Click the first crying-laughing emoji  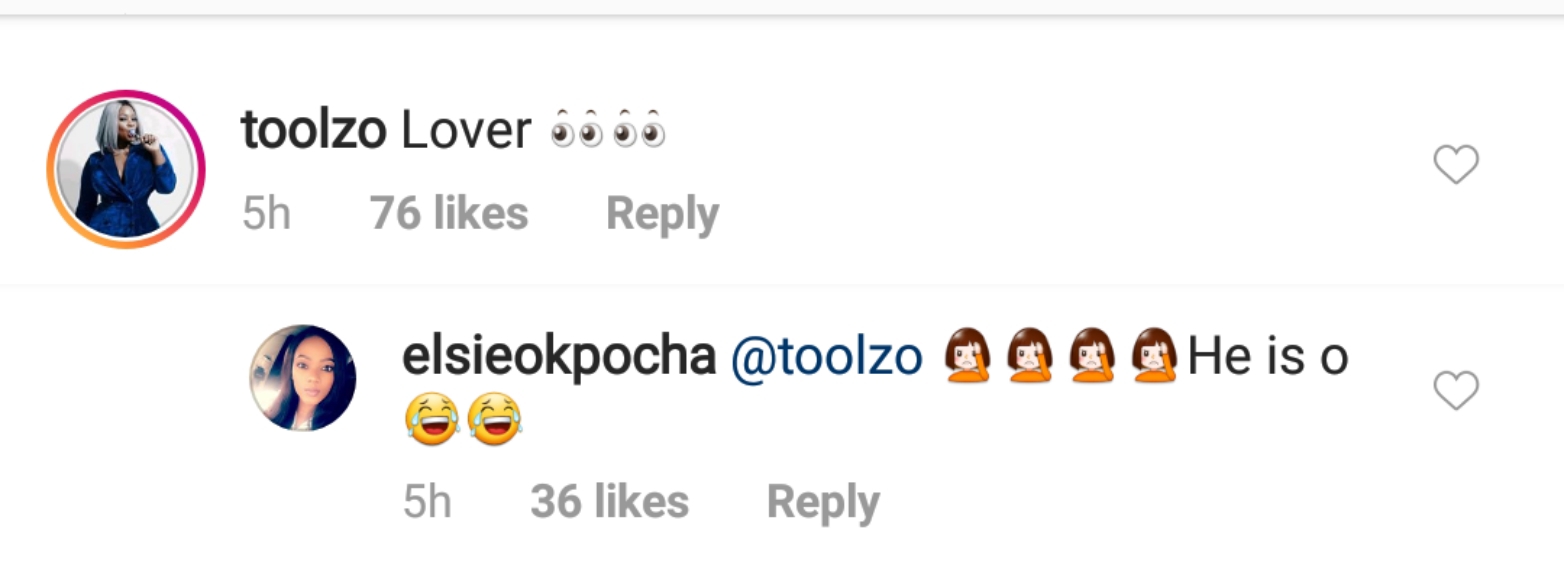point(432,420)
